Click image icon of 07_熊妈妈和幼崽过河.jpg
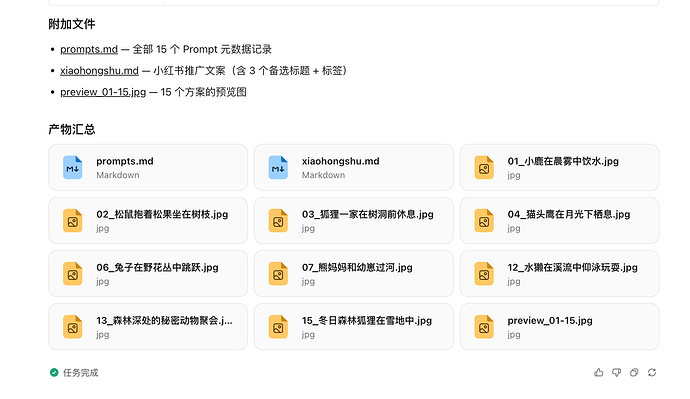Viewport: 690px width, 399px height. click(x=278, y=274)
